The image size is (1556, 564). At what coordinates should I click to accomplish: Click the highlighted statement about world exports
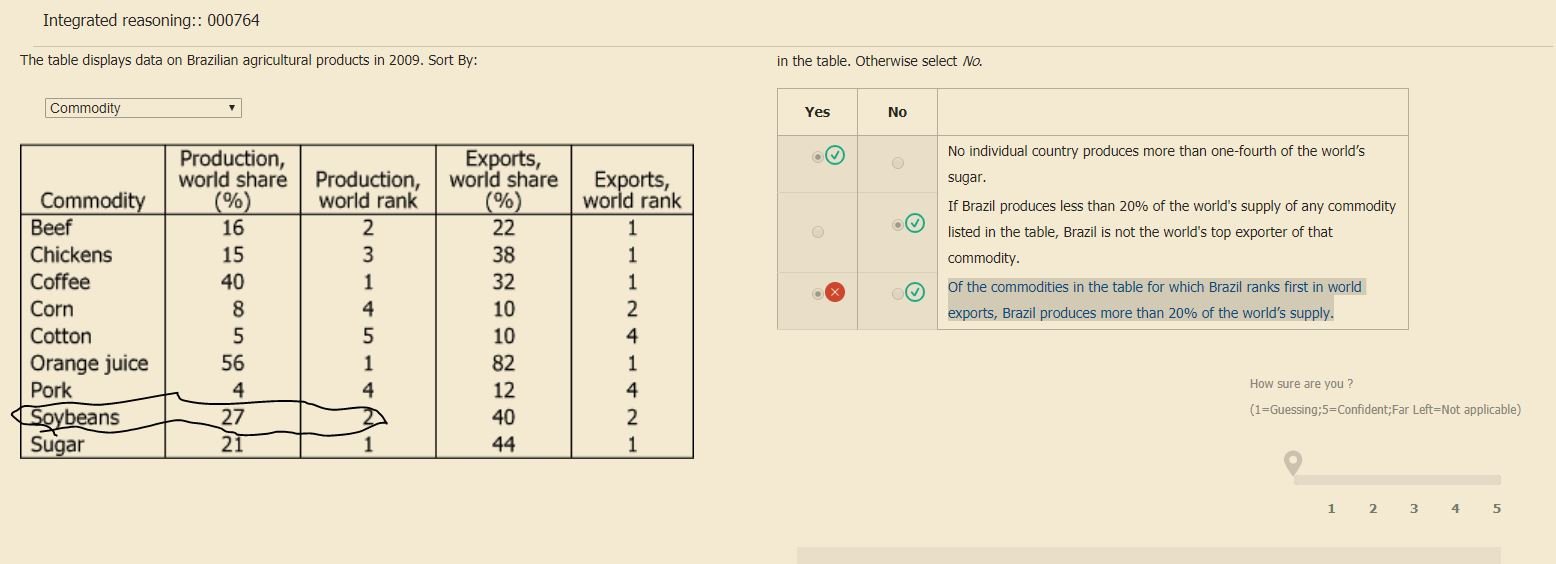click(1154, 300)
